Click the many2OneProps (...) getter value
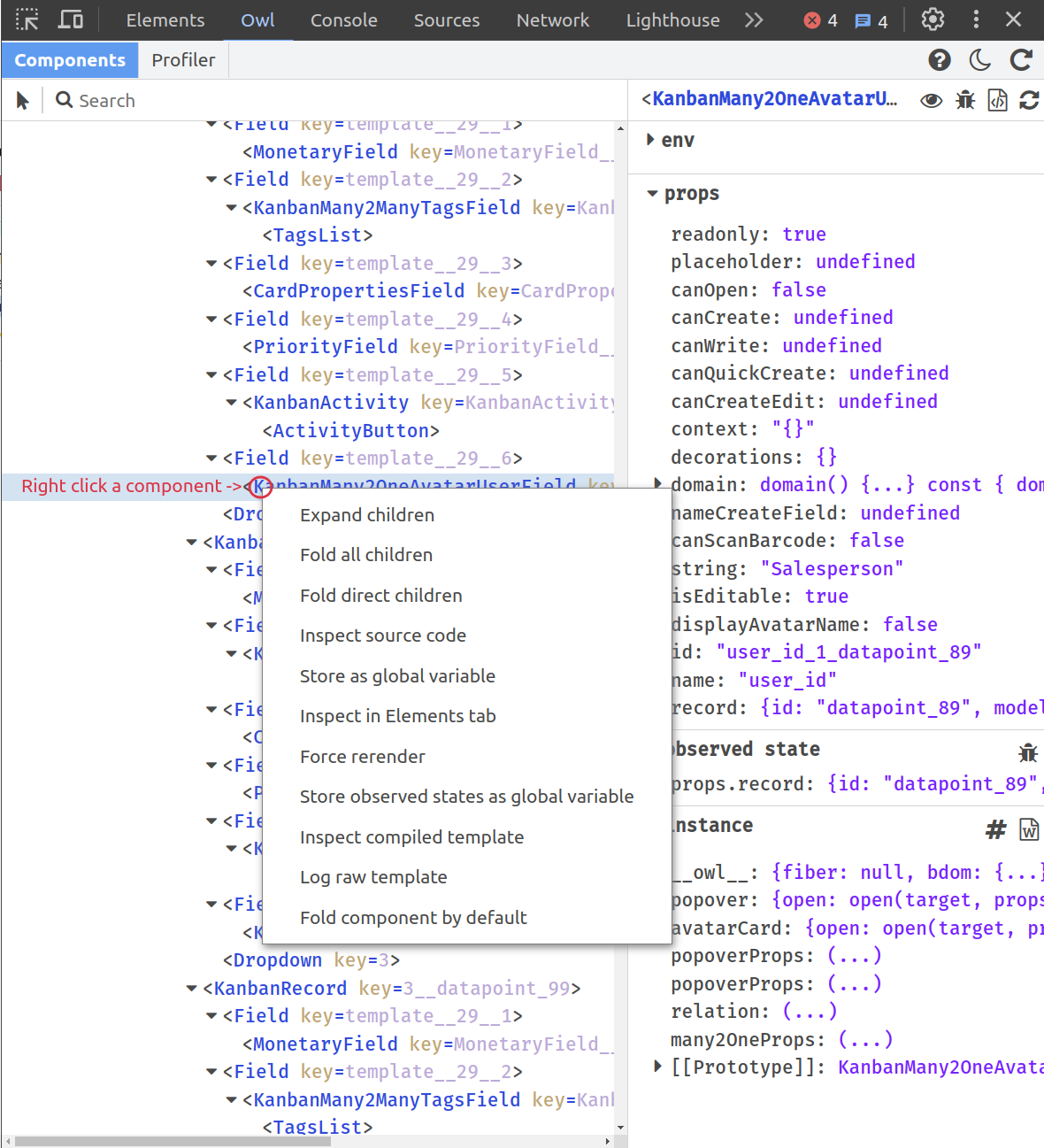1044x1148 pixels. coord(865,1039)
